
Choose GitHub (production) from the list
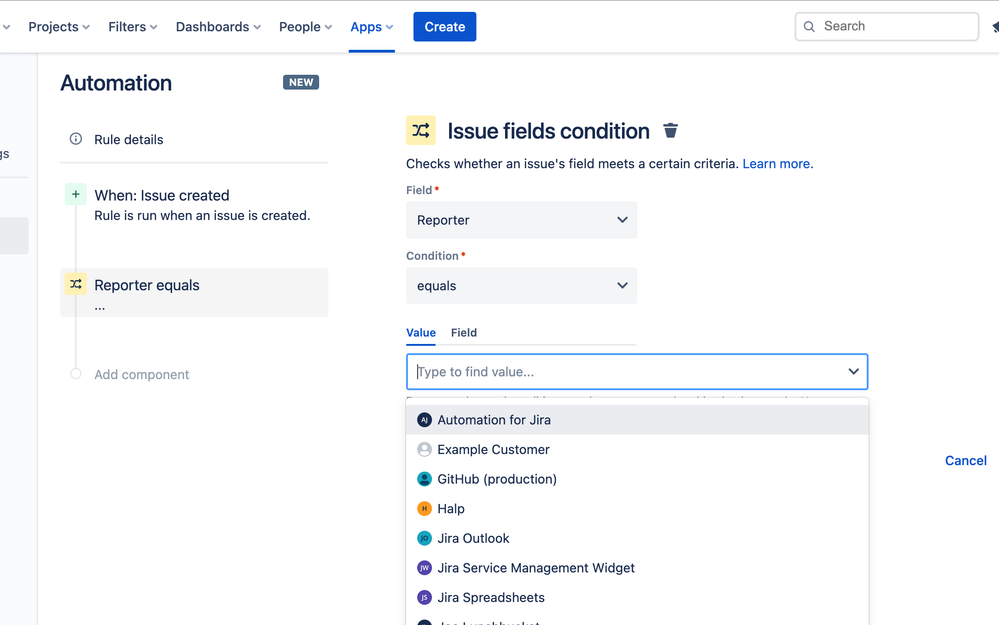click(x=637, y=479)
